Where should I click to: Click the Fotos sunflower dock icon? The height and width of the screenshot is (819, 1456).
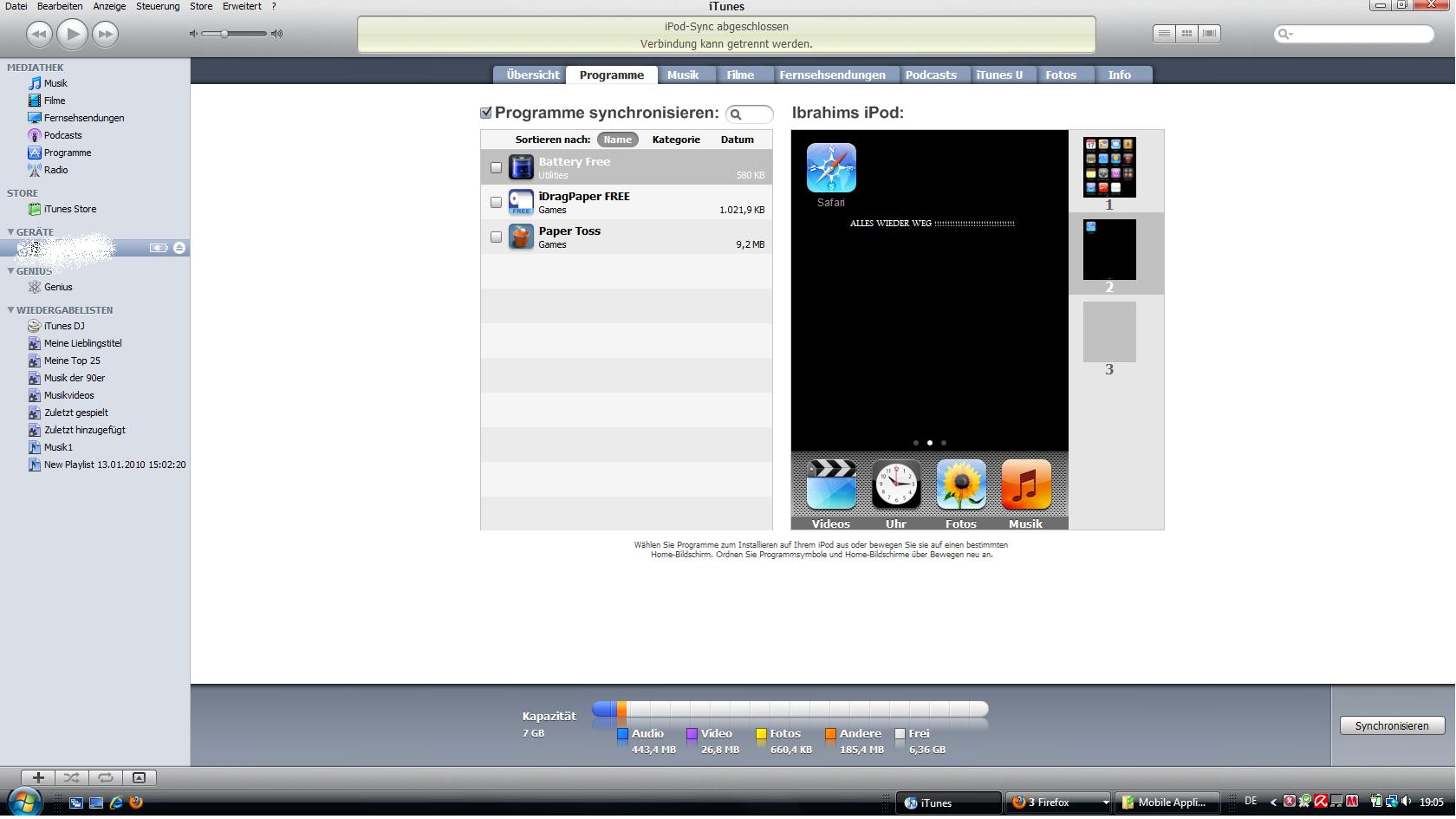coord(961,484)
